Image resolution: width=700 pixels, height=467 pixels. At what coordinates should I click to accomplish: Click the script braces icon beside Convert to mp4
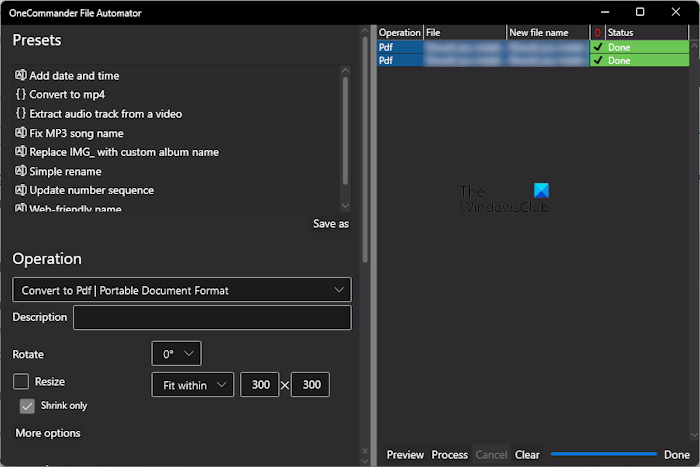pos(21,94)
